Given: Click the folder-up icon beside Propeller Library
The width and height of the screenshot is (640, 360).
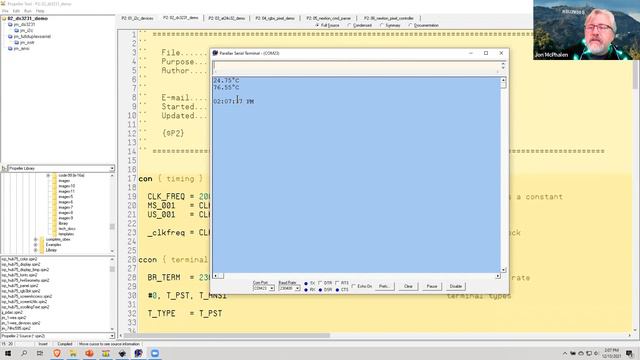Looking at the screenshot, I should coord(4,169).
